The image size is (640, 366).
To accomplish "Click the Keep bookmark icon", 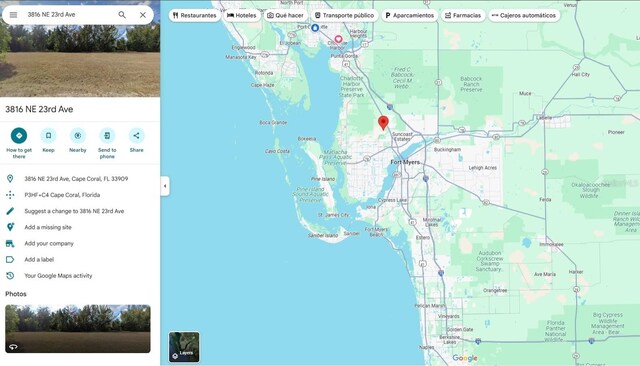I will pos(48,135).
